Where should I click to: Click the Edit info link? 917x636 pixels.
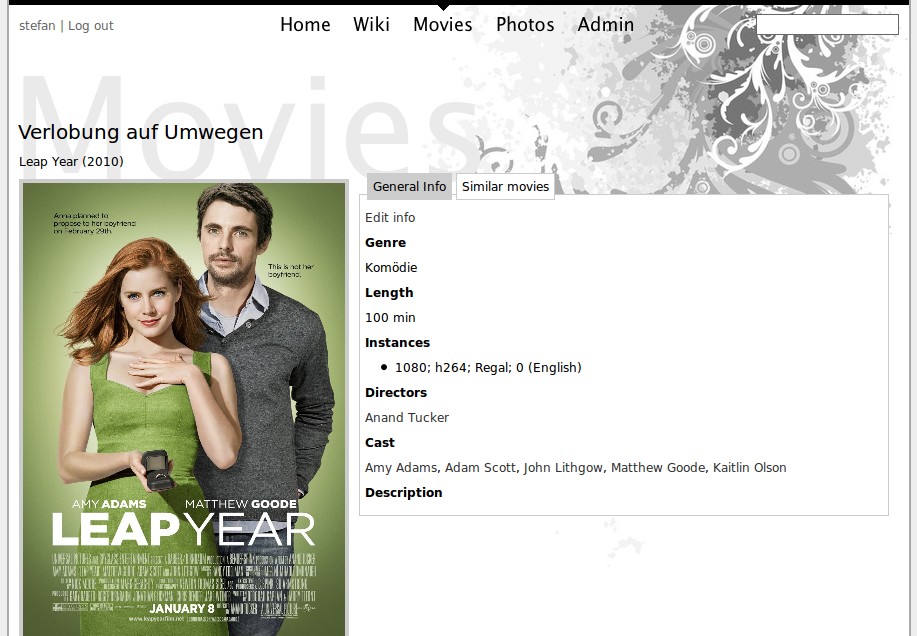[x=390, y=217]
